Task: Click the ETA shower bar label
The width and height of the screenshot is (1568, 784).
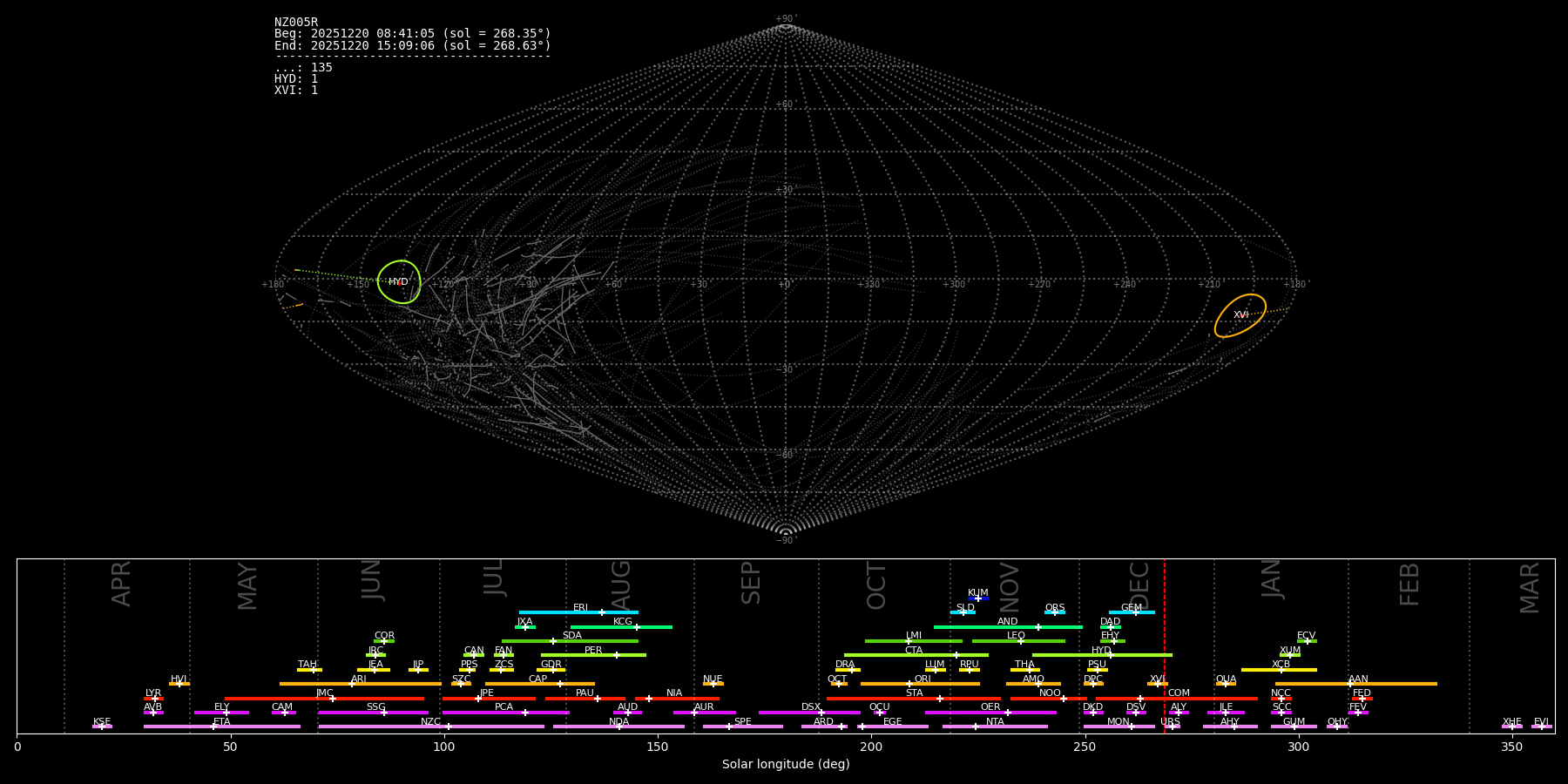Action: coord(222,722)
